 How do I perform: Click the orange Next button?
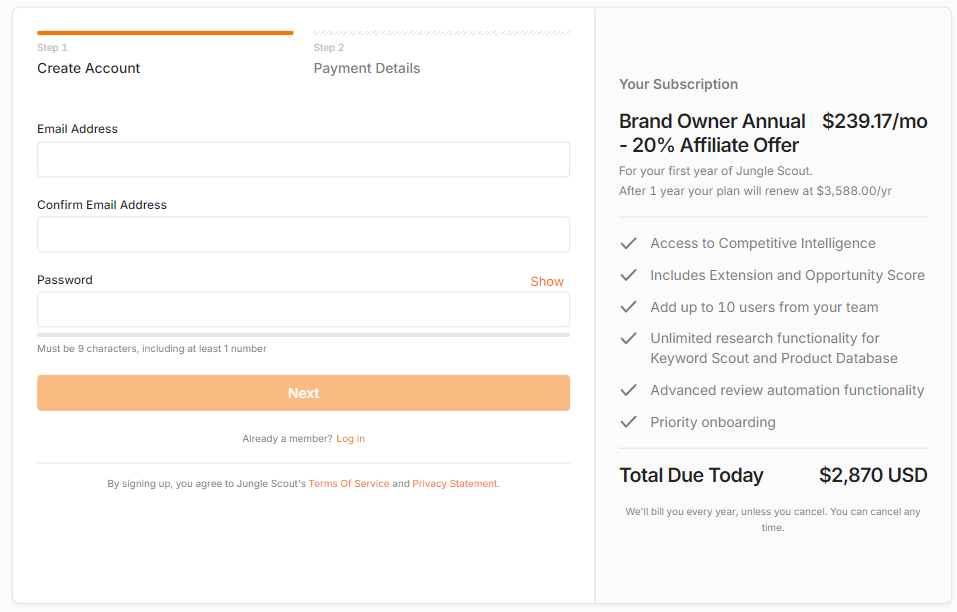point(303,393)
